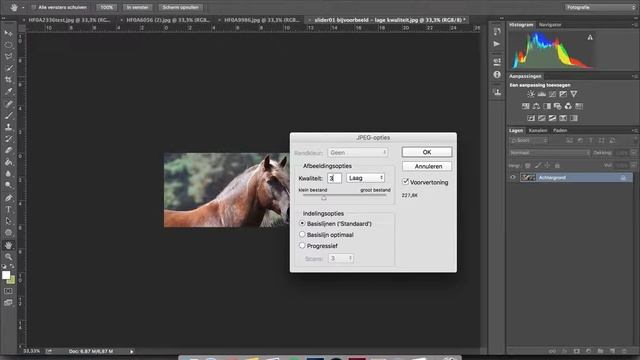Image resolution: width=640 pixels, height=360 pixels.
Task: Open the Dekking opacity dropdown arrow
Action: click(x=633, y=153)
